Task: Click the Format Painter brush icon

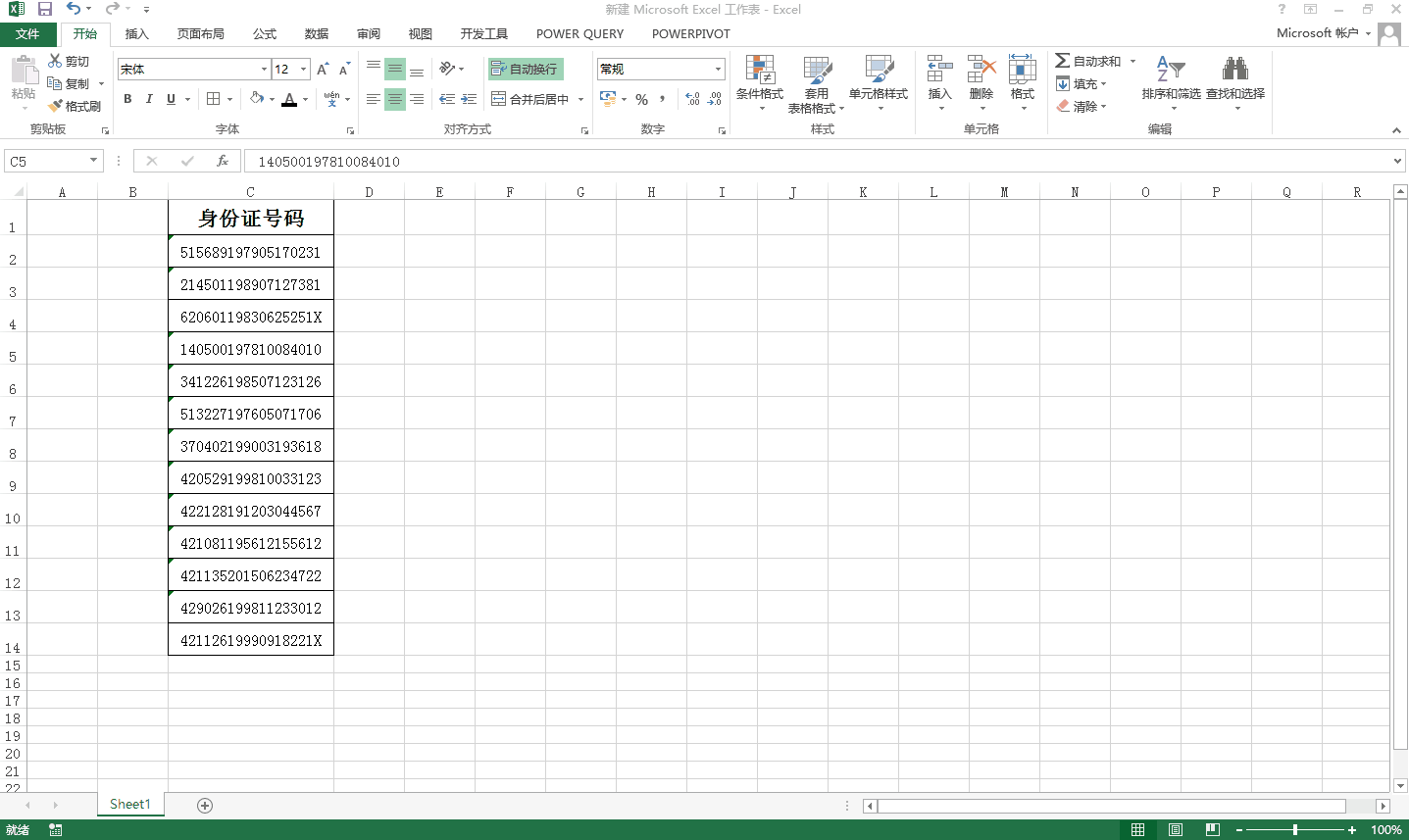Action: click(57, 106)
